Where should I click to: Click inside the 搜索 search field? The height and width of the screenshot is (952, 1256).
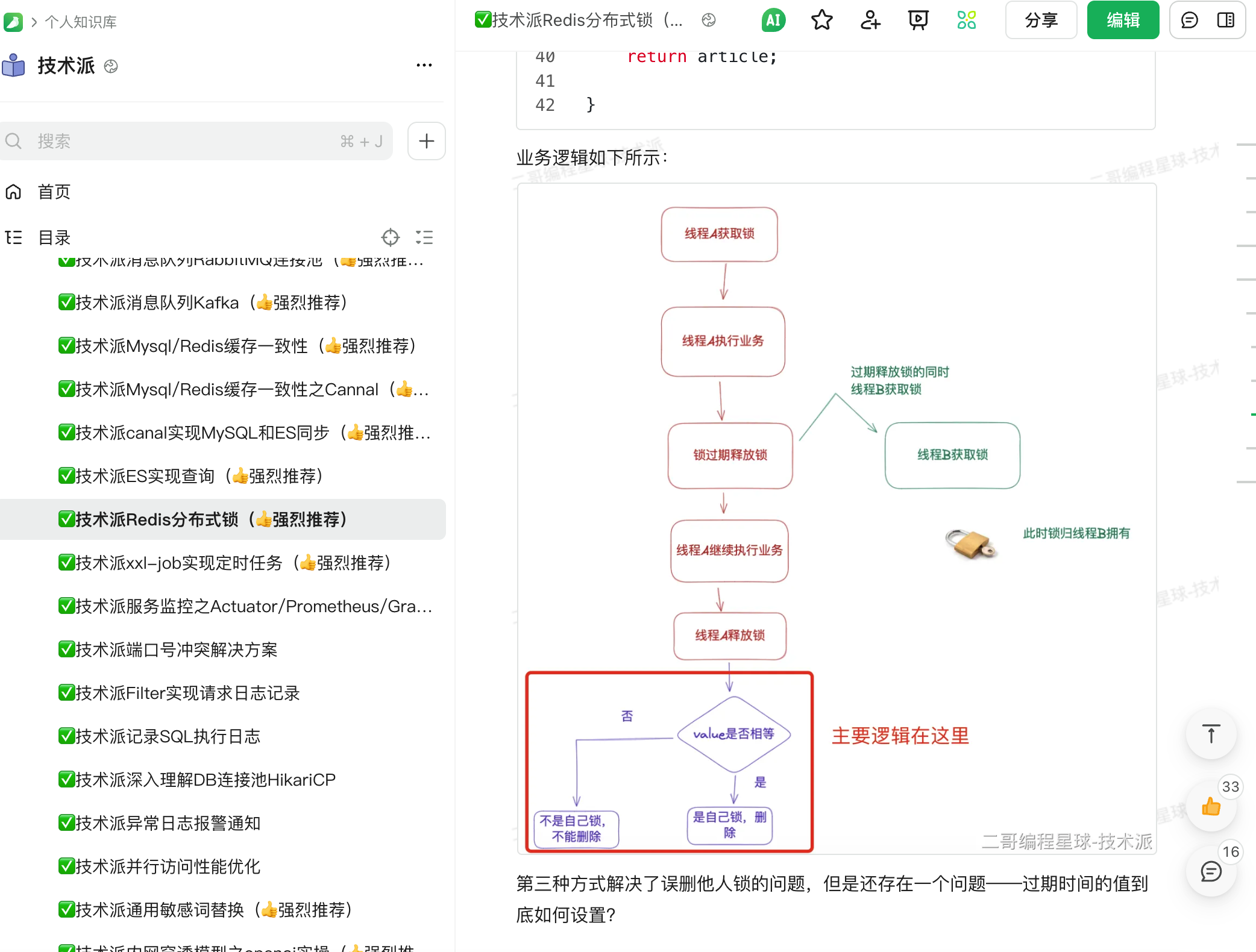(181, 140)
